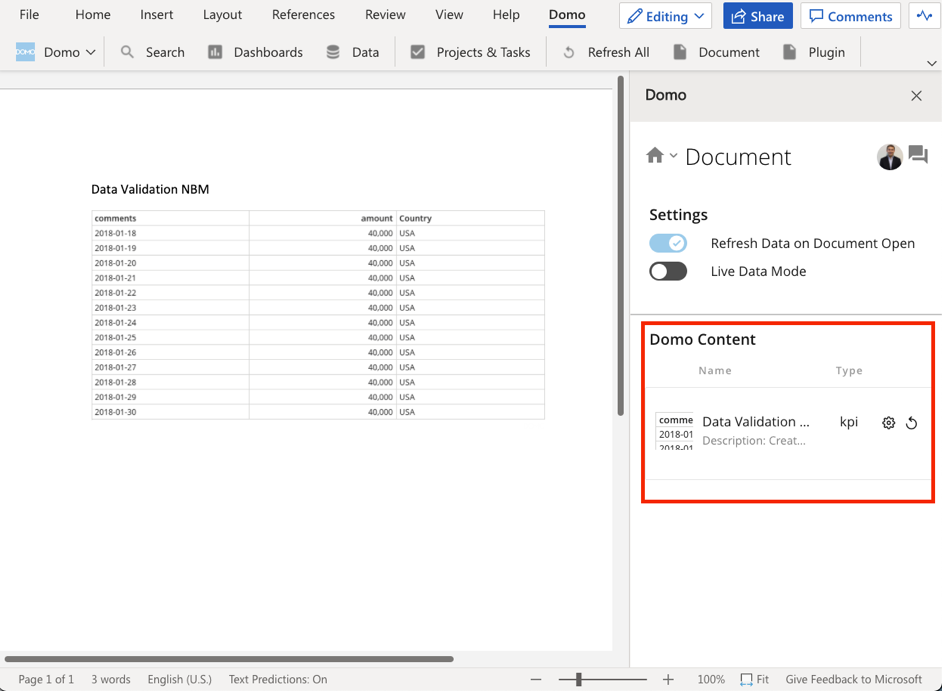Open Projects & Tasks

[470, 52]
